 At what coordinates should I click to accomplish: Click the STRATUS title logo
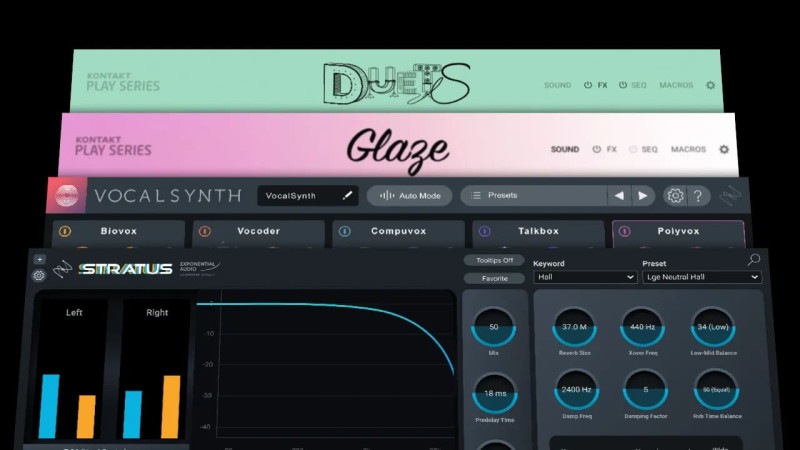[x=126, y=269]
